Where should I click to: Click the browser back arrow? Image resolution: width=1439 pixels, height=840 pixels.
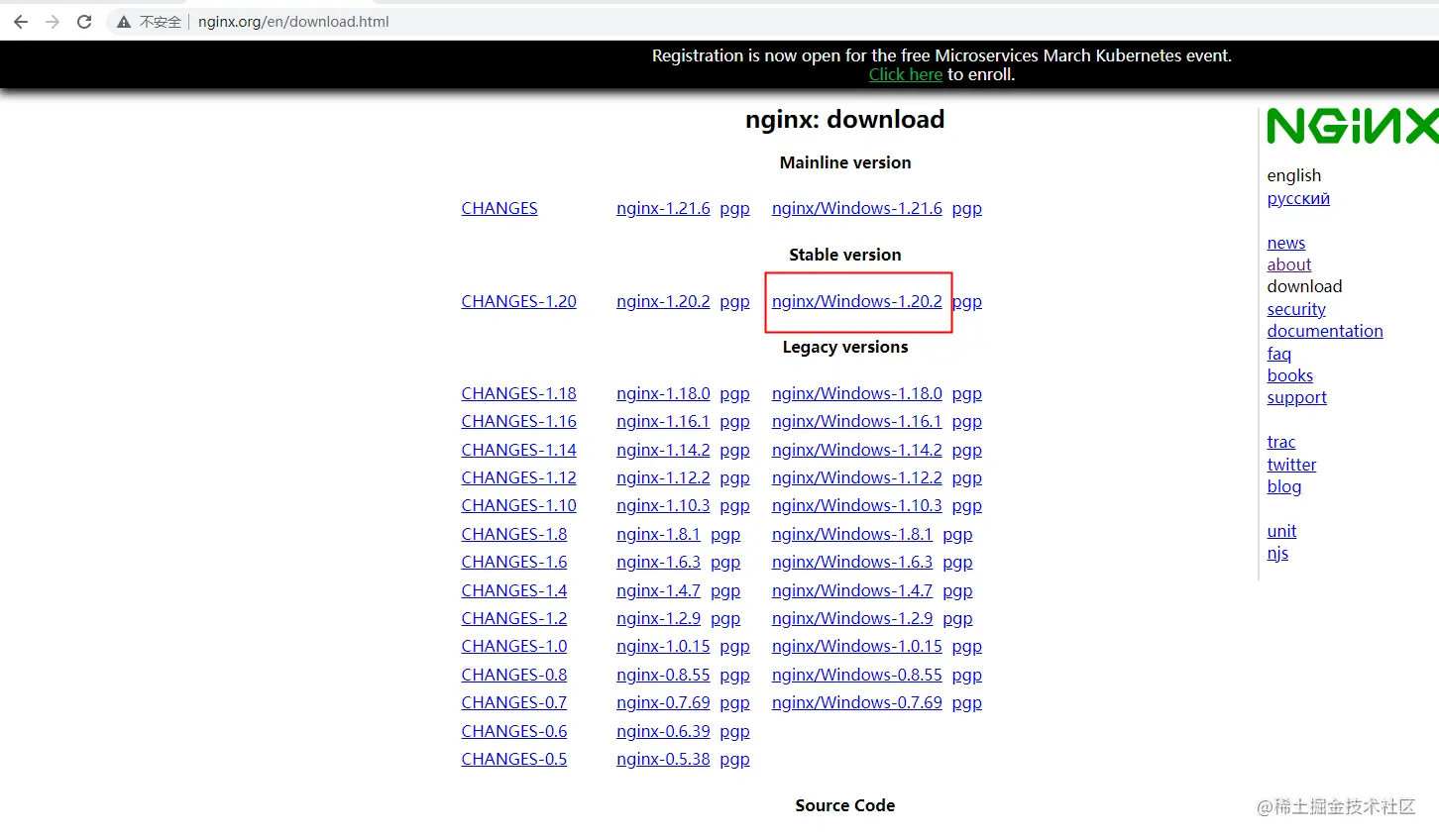20,21
